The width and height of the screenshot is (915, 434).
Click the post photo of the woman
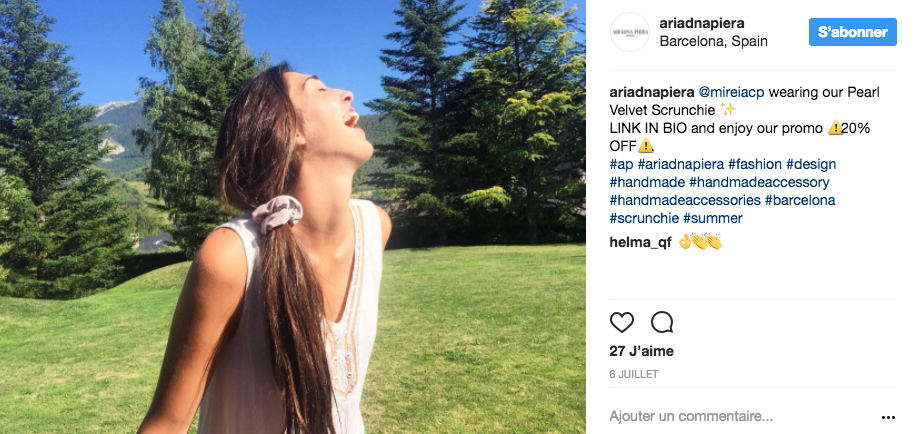click(x=293, y=217)
